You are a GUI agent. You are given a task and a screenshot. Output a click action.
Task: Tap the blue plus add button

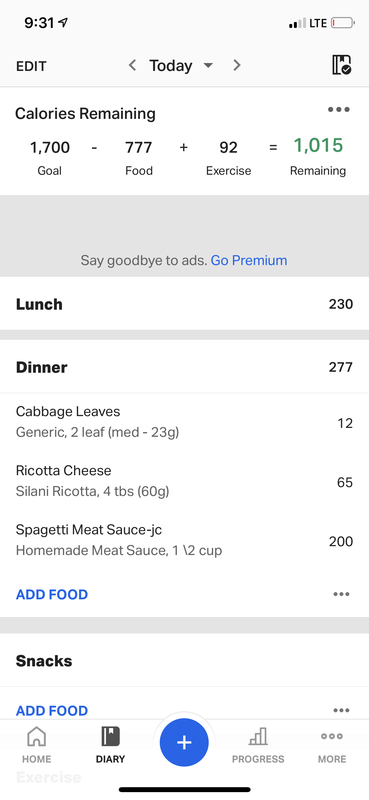tap(184, 742)
